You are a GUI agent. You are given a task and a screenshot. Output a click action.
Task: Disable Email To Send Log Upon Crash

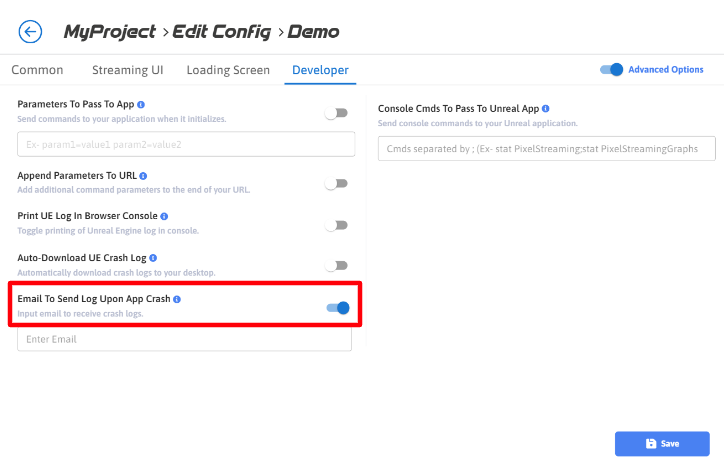(x=338, y=308)
